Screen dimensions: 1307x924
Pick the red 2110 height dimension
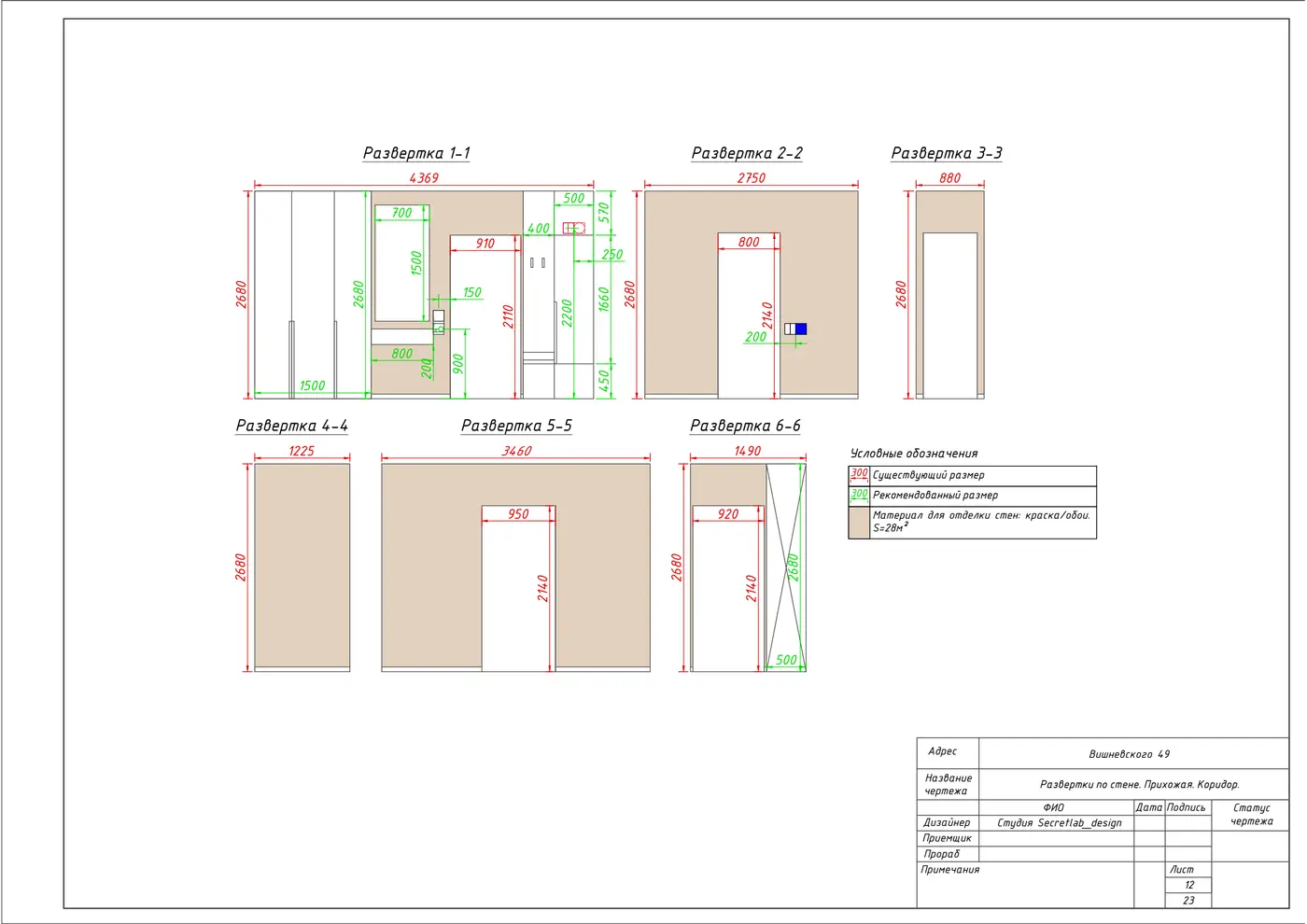[508, 316]
